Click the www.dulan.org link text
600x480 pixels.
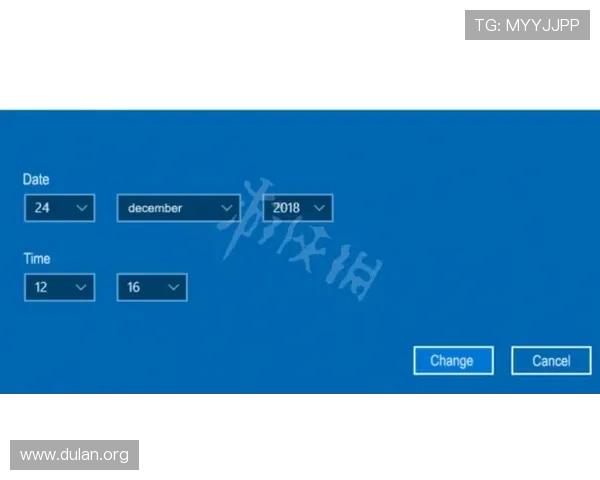click(75, 455)
